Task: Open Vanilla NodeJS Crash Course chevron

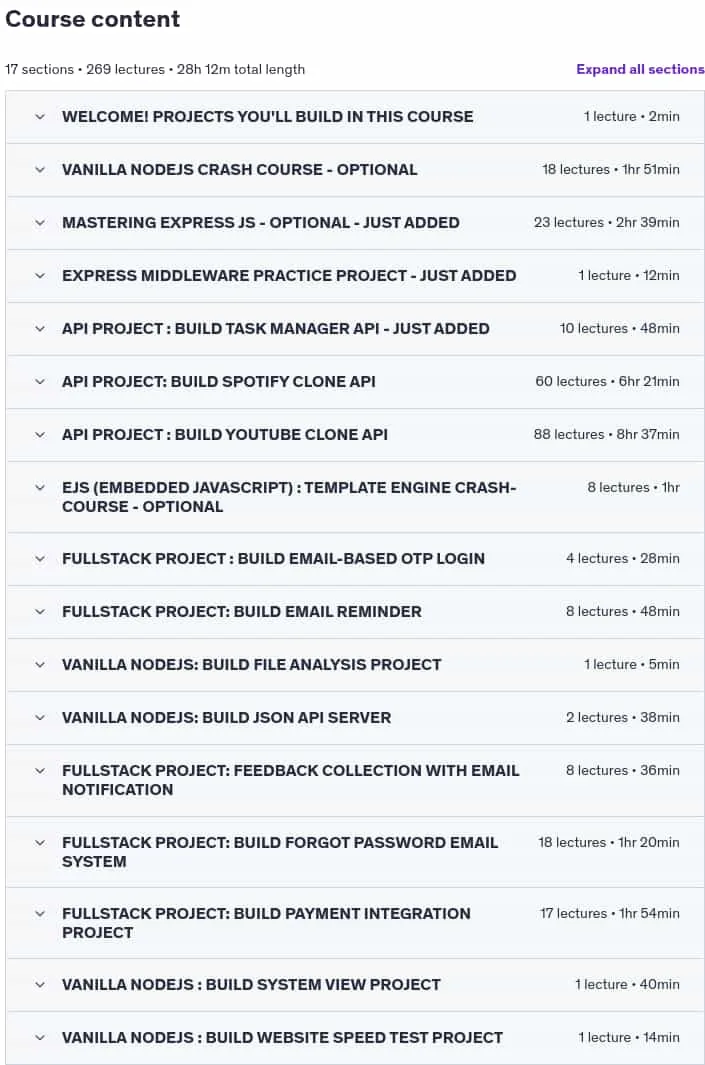Action: pyautogui.click(x=40, y=170)
